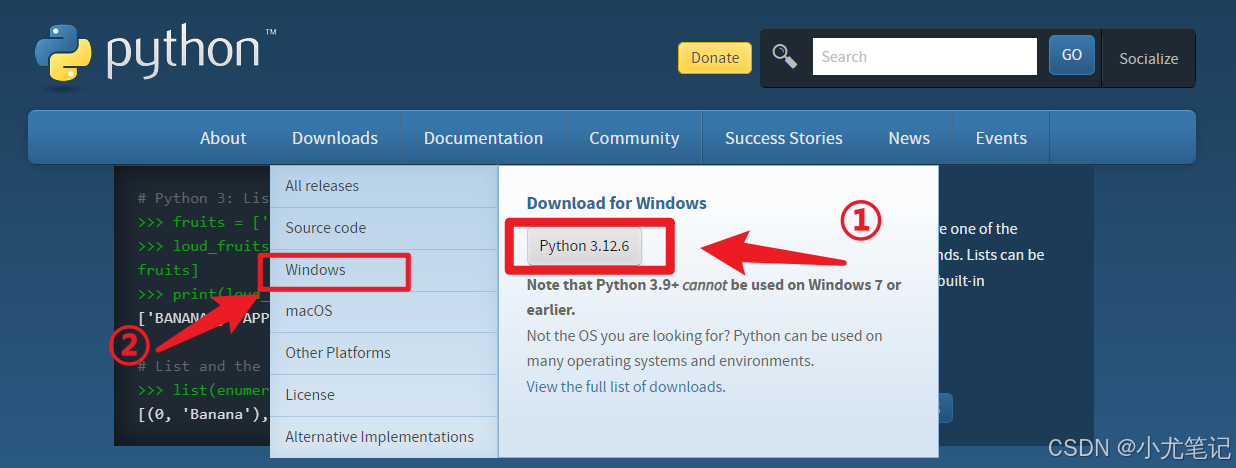Viewport: 1236px width, 468px height.
Task: Select Windows in Downloads submenu
Action: [x=384, y=270]
